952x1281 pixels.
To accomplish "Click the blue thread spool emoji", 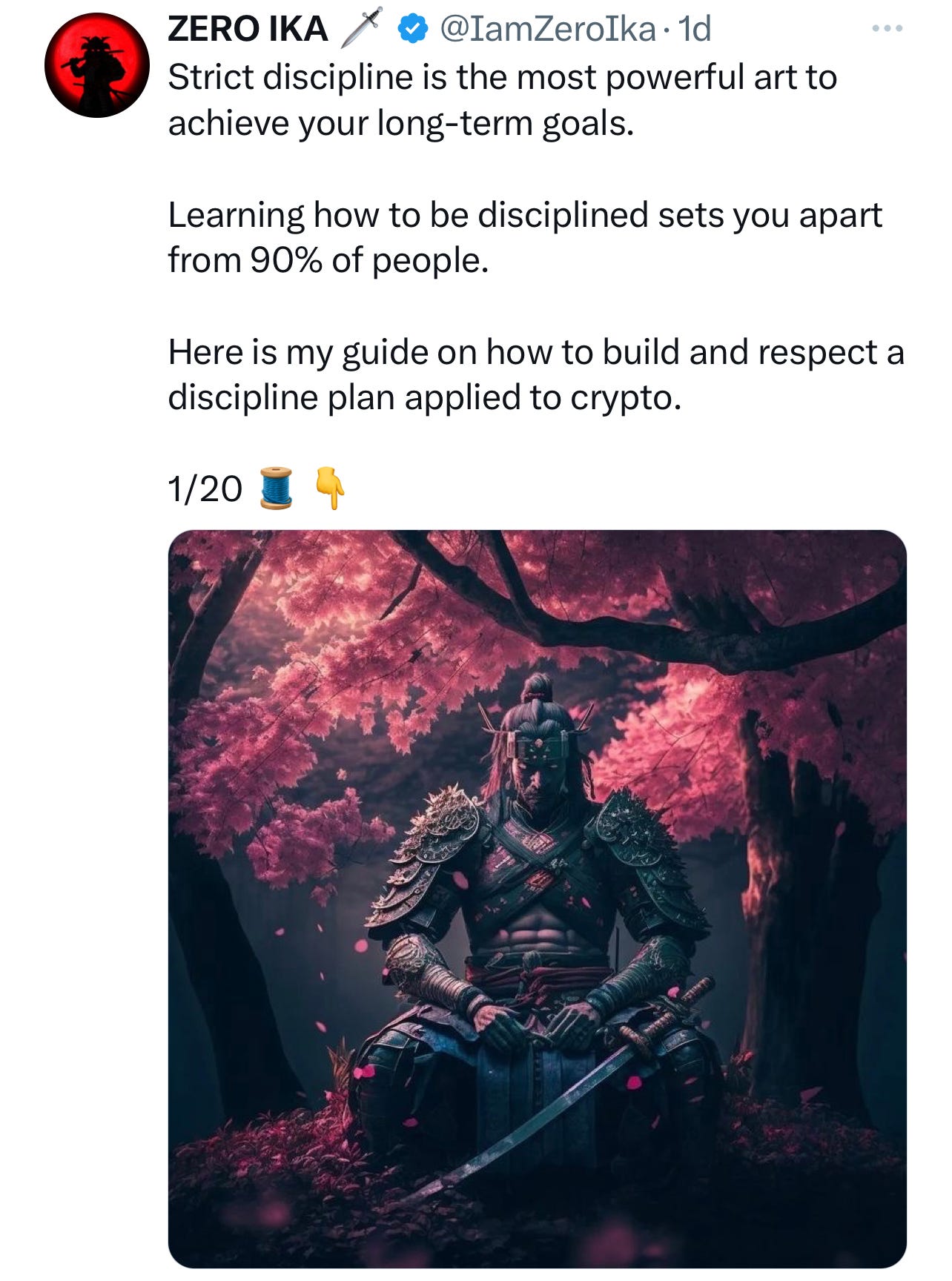I will (277, 488).
